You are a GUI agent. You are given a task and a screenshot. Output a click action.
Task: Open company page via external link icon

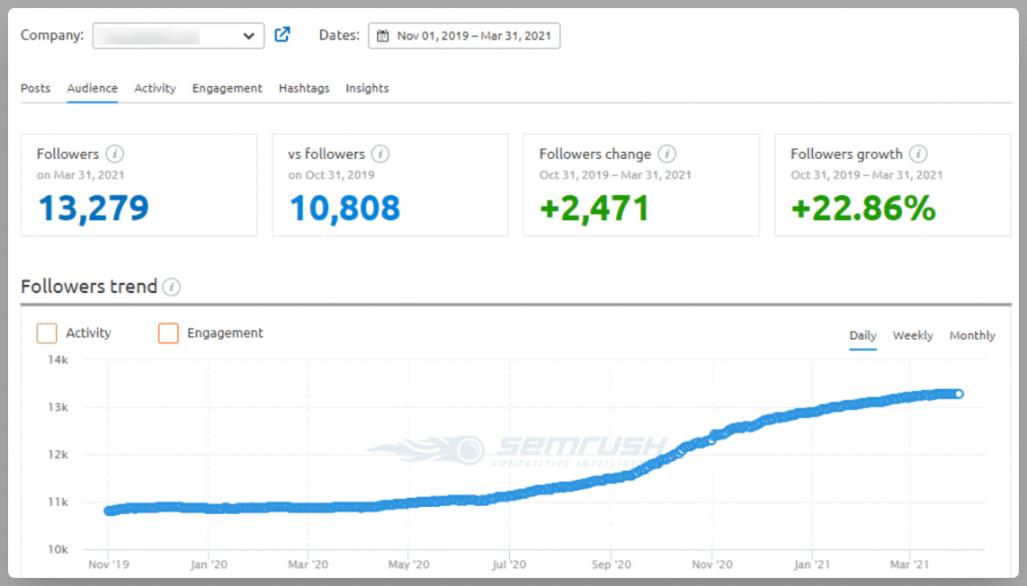pyautogui.click(x=283, y=35)
